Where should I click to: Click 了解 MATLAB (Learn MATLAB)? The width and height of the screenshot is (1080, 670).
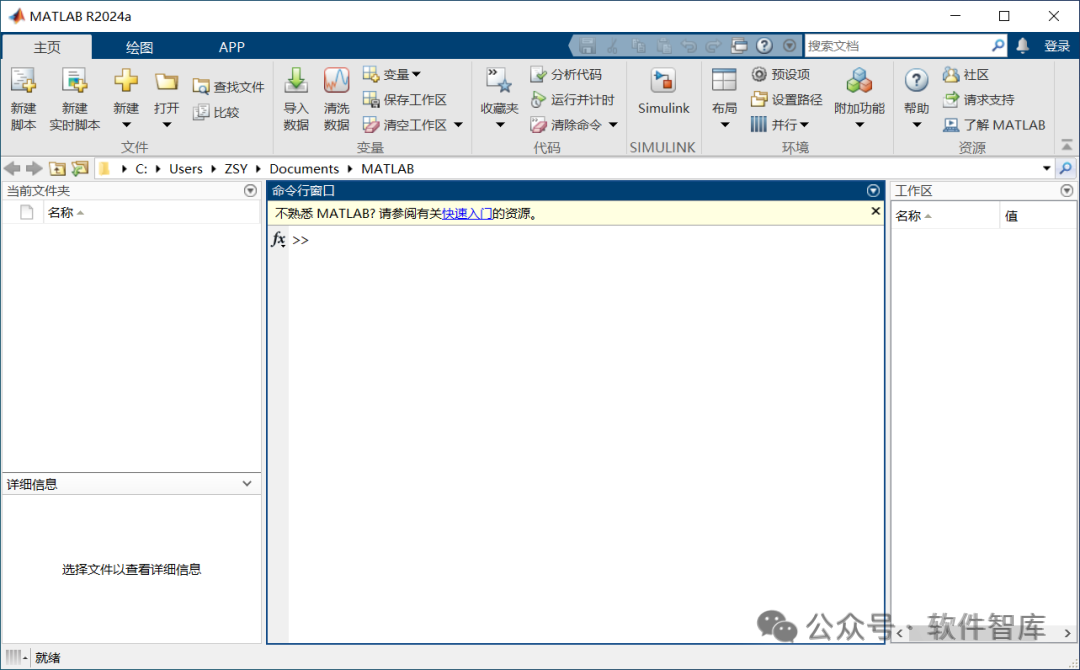click(x=995, y=125)
